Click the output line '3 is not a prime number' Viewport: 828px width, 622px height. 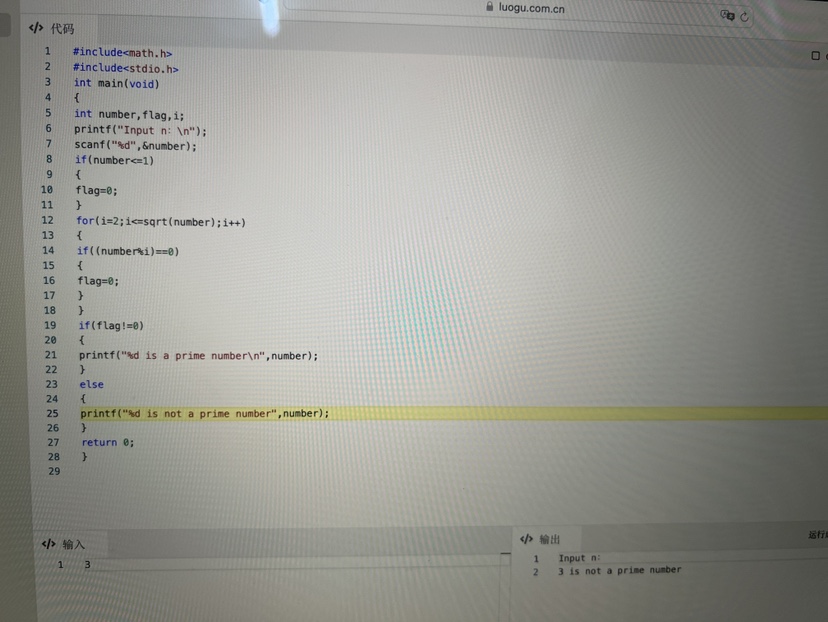tap(619, 570)
